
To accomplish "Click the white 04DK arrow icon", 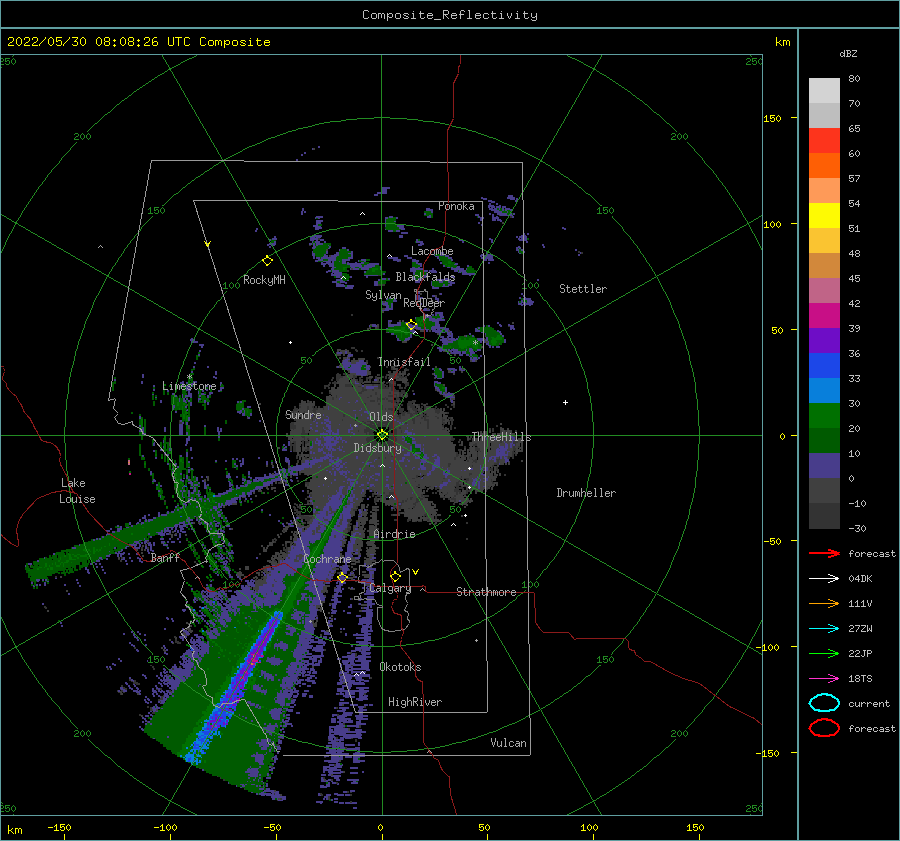I will [824, 579].
